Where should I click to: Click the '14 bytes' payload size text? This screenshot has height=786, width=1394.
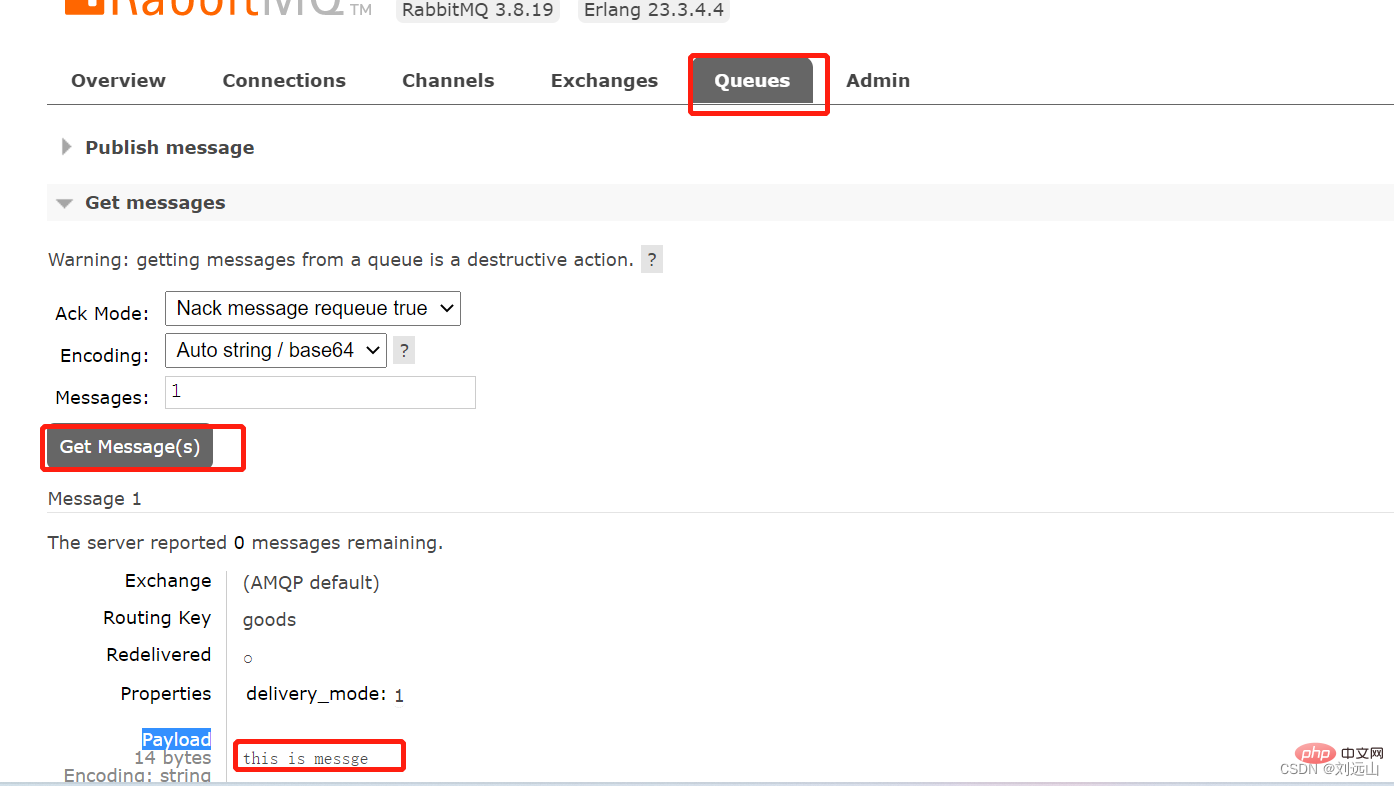coord(173,757)
